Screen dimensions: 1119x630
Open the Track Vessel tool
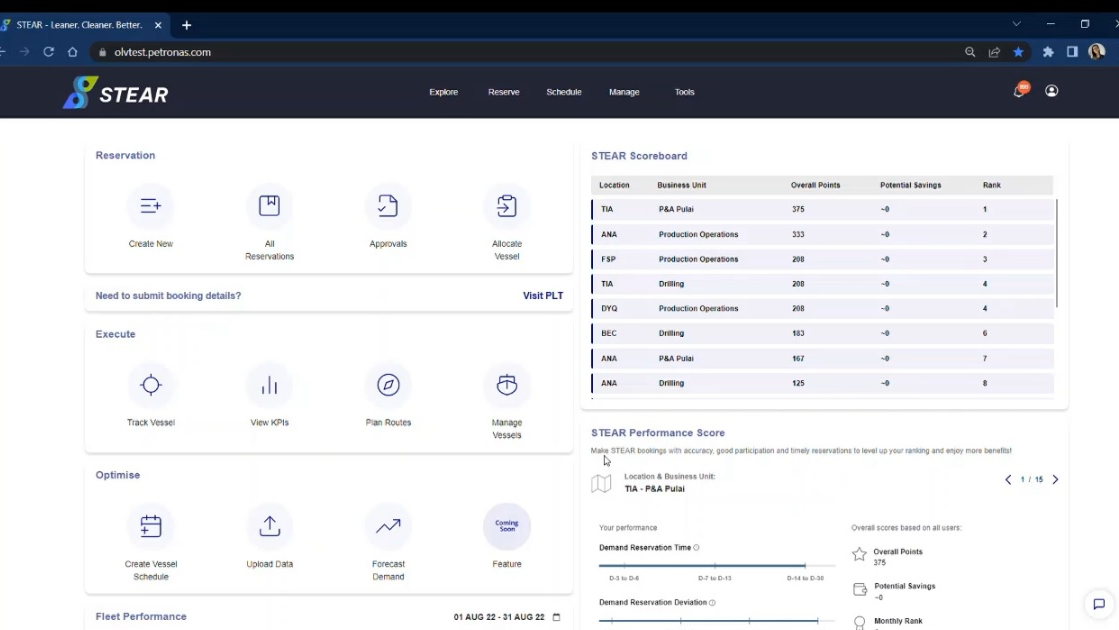(x=150, y=384)
